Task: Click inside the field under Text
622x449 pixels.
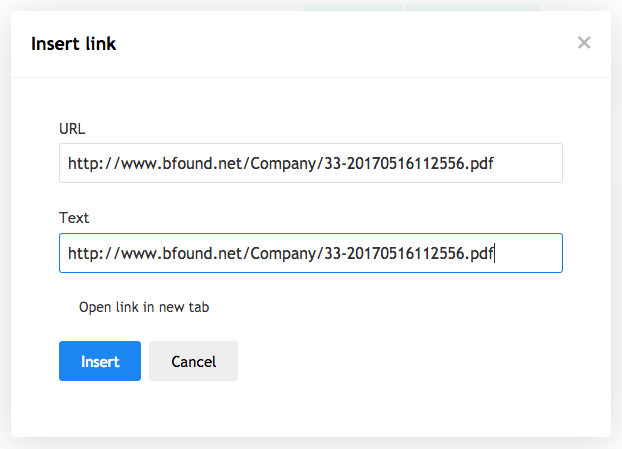Action: click(311, 253)
